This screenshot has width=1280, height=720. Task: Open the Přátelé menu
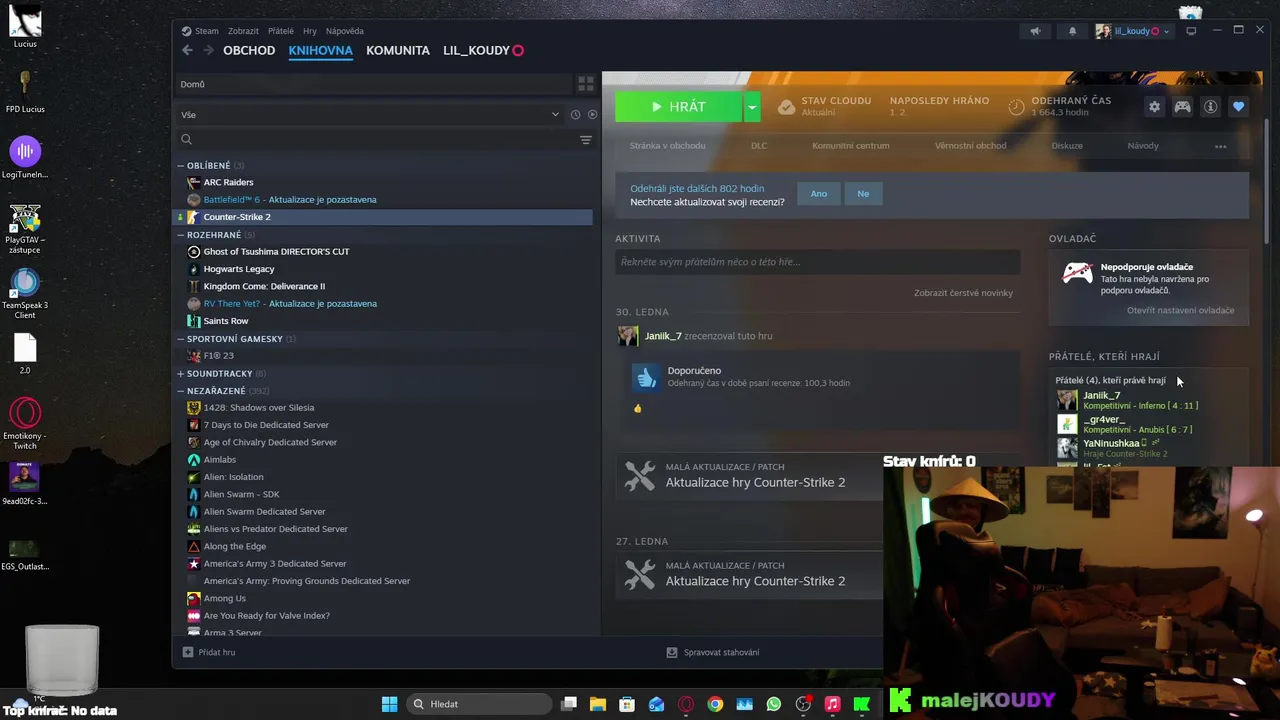click(x=281, y=31)
